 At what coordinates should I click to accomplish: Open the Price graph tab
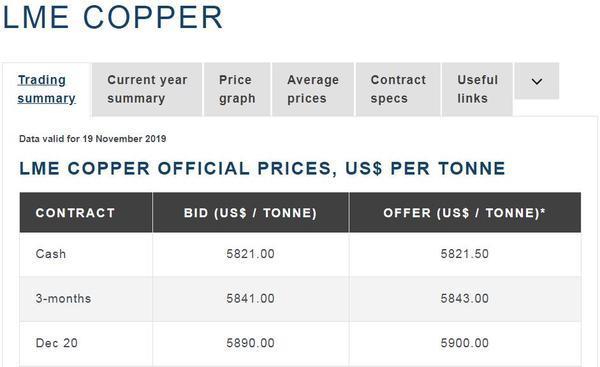pyautogui.click(x=237, y=89)
